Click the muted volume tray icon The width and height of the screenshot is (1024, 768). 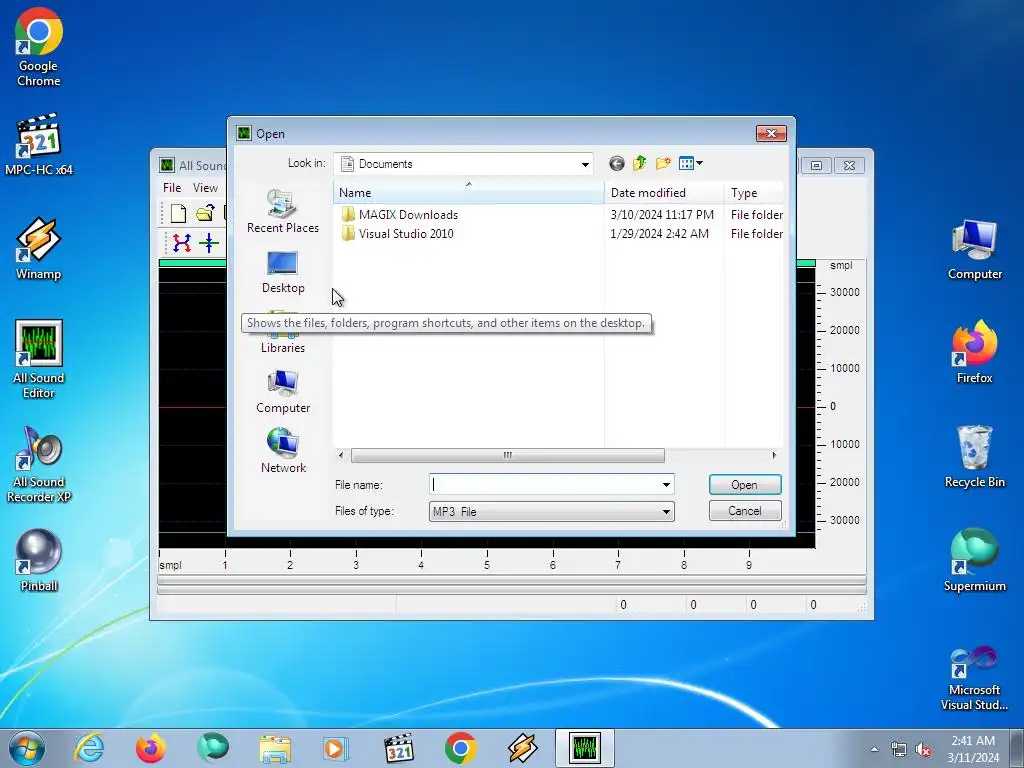tap(923, 750)
